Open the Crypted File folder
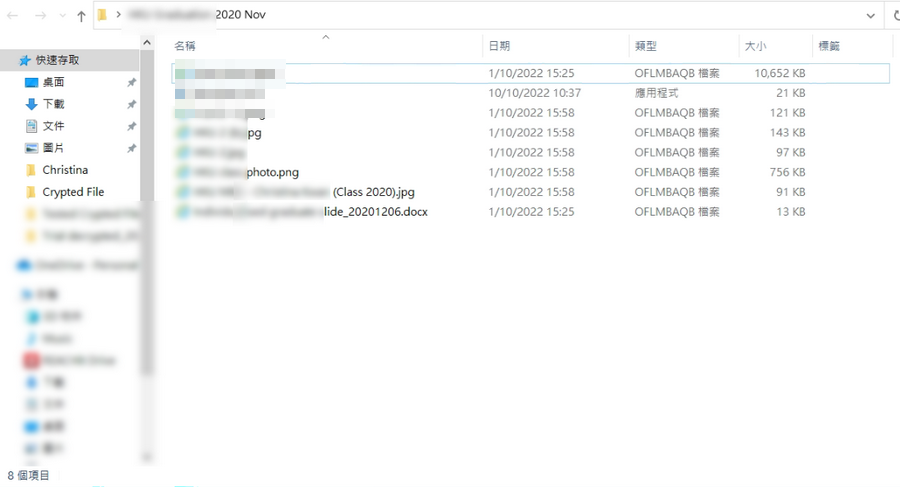The height and width of the screenshot is (487, 900). click(72, 192)
